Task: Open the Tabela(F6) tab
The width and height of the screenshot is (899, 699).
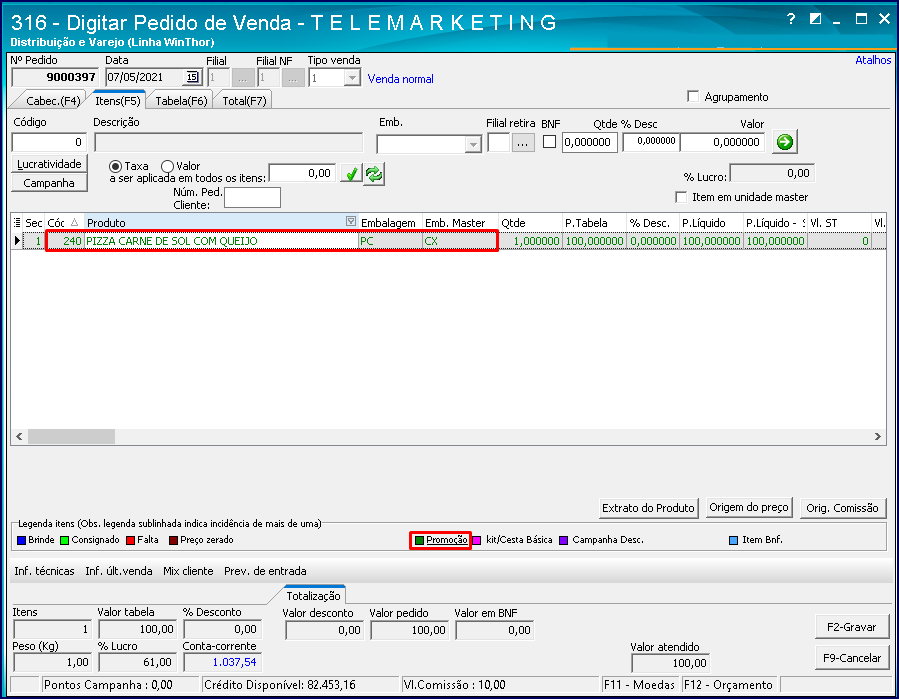Action: click(181, 101)
